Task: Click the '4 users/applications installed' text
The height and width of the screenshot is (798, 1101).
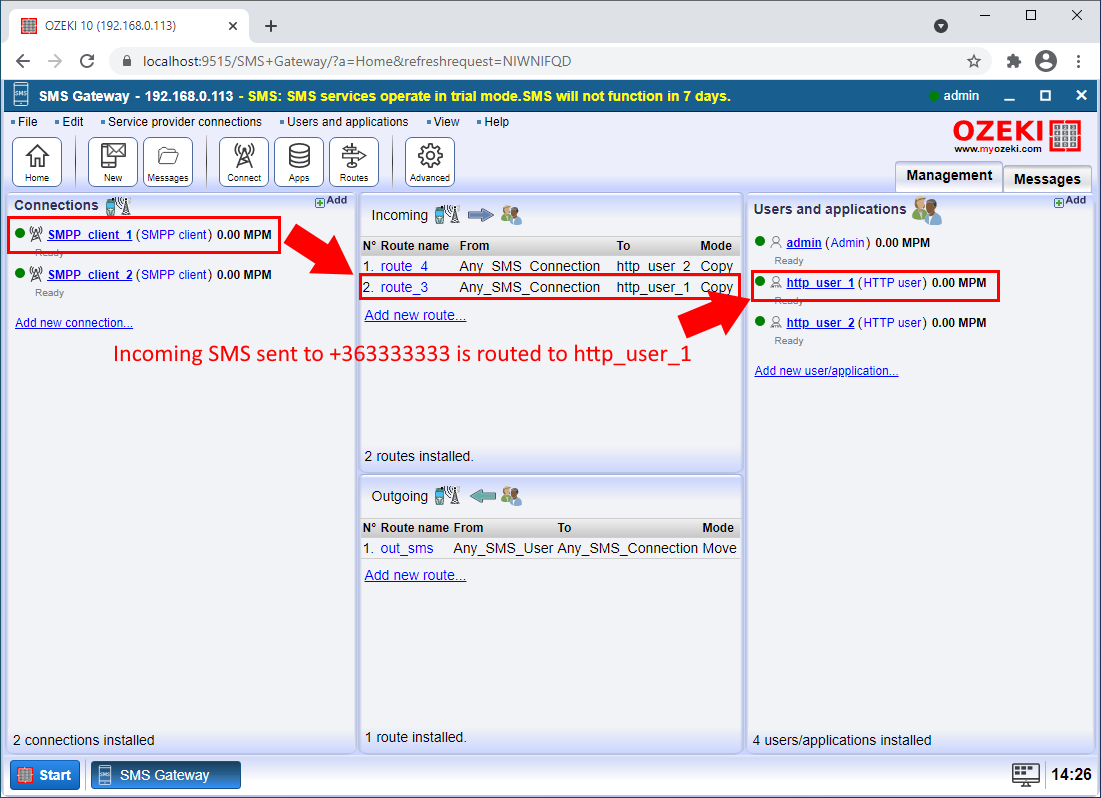Action: click(842, 740)
